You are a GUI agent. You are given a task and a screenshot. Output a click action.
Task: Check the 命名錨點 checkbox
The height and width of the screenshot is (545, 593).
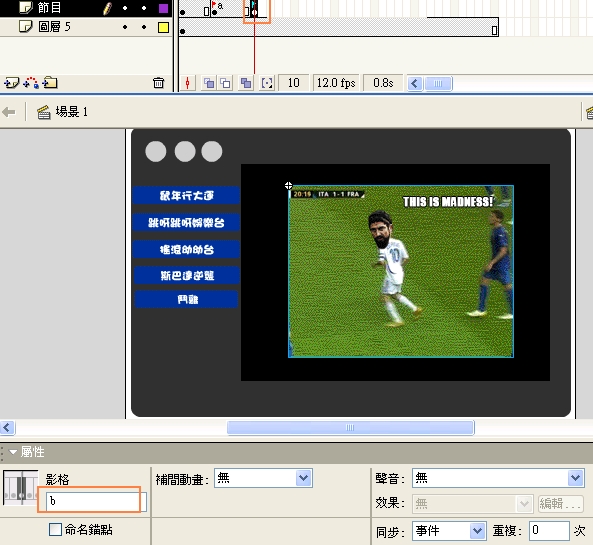coord(56,529)
